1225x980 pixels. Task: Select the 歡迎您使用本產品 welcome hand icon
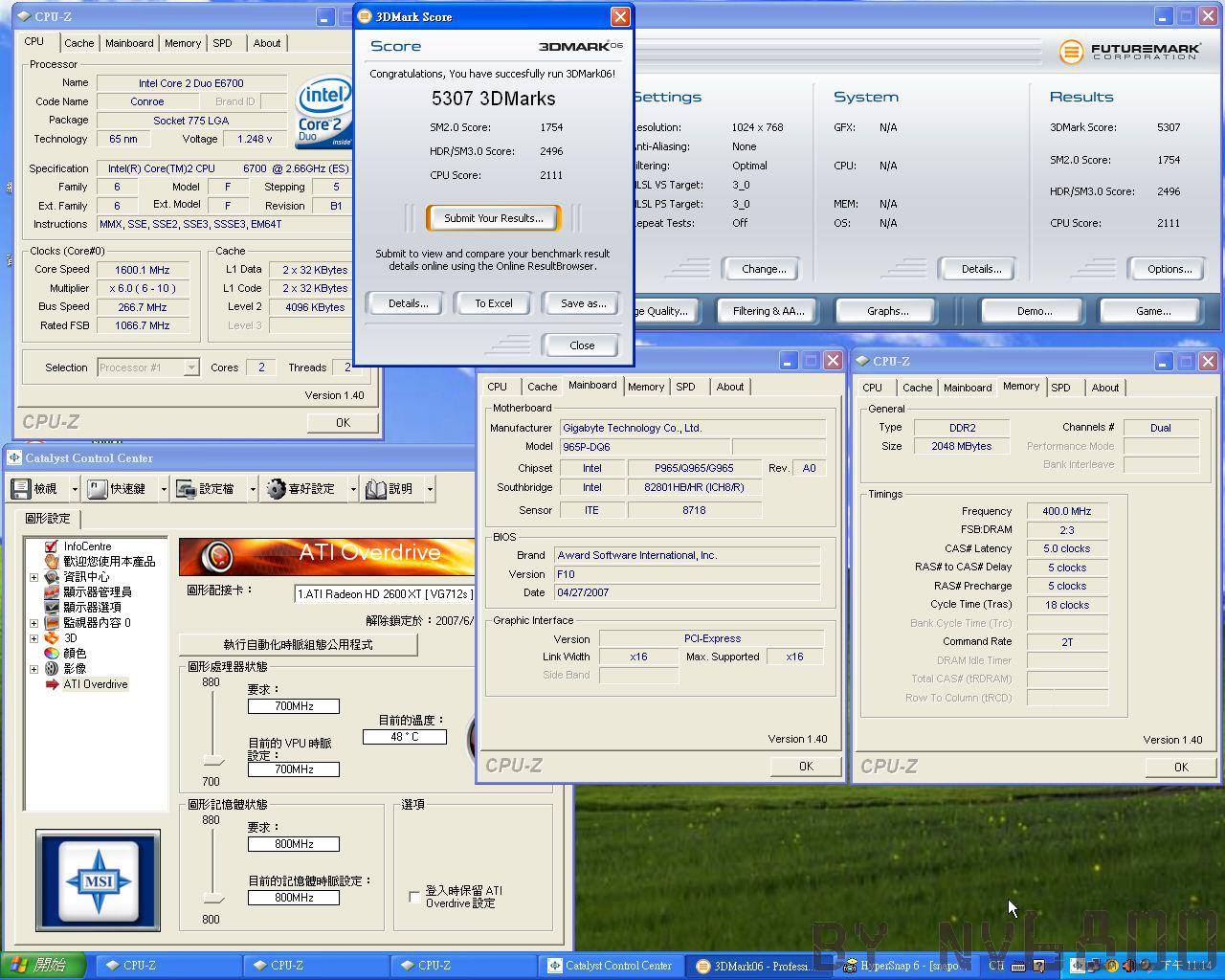52,562
